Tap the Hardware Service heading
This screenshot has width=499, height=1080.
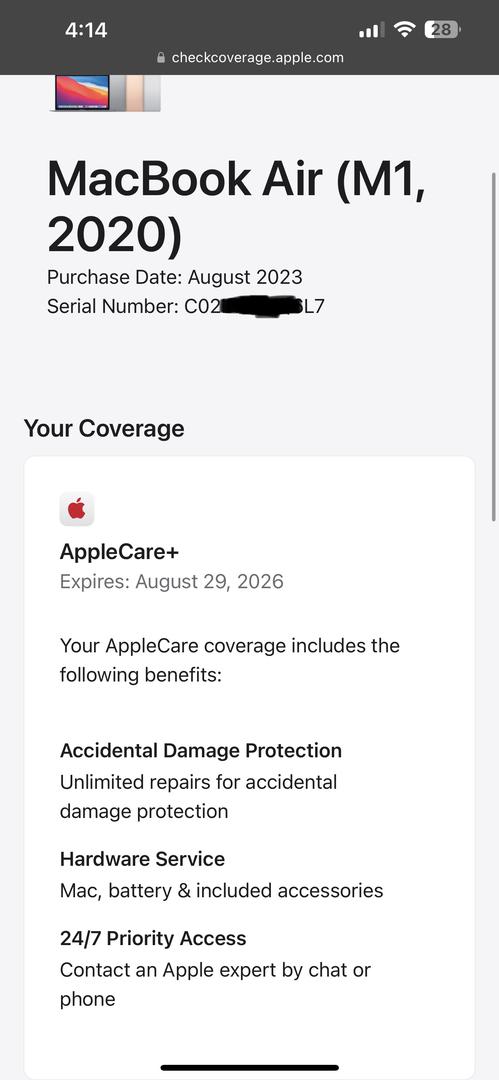(142, 859)
